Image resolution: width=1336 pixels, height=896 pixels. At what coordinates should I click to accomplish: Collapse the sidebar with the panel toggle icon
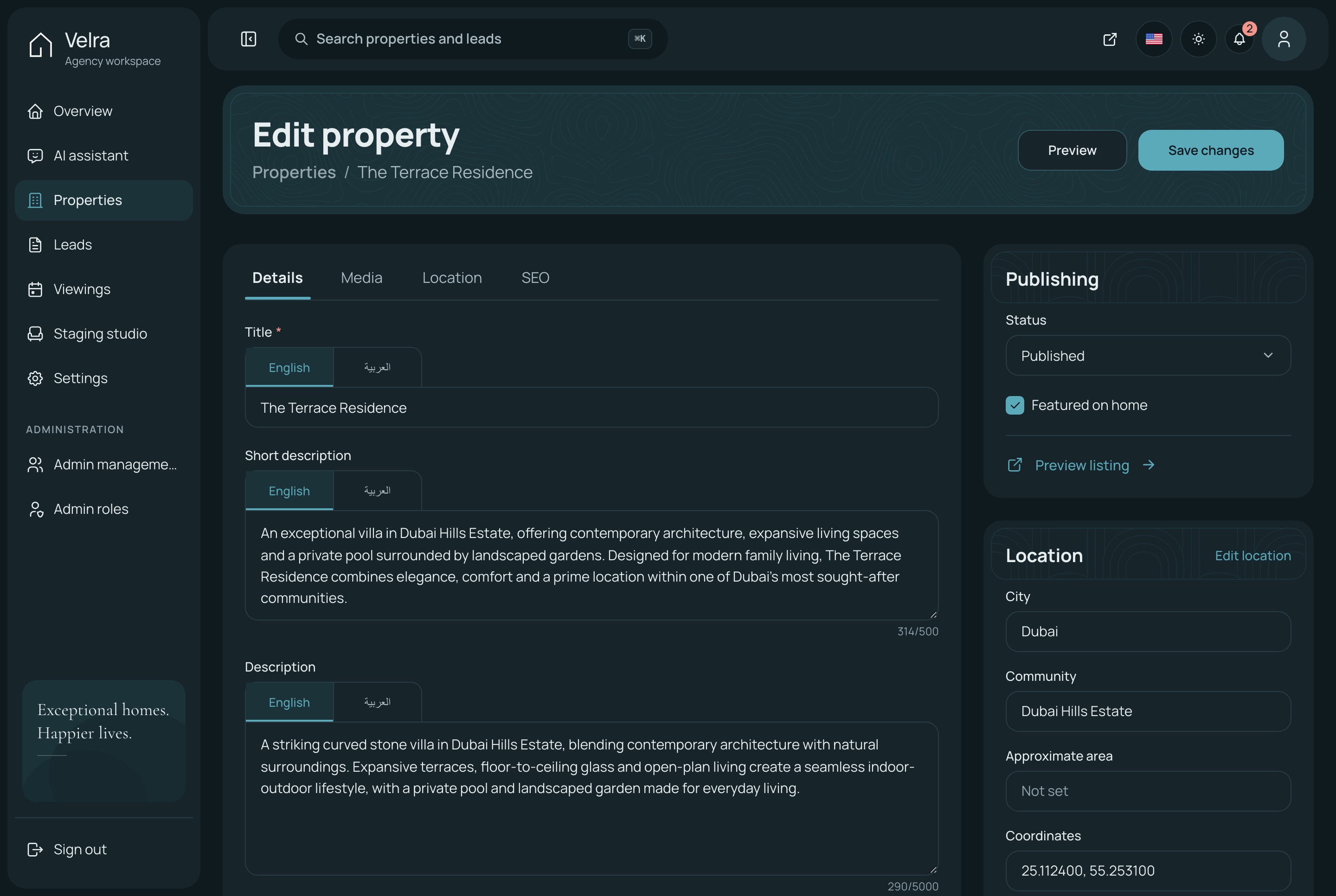coord(249,39)
